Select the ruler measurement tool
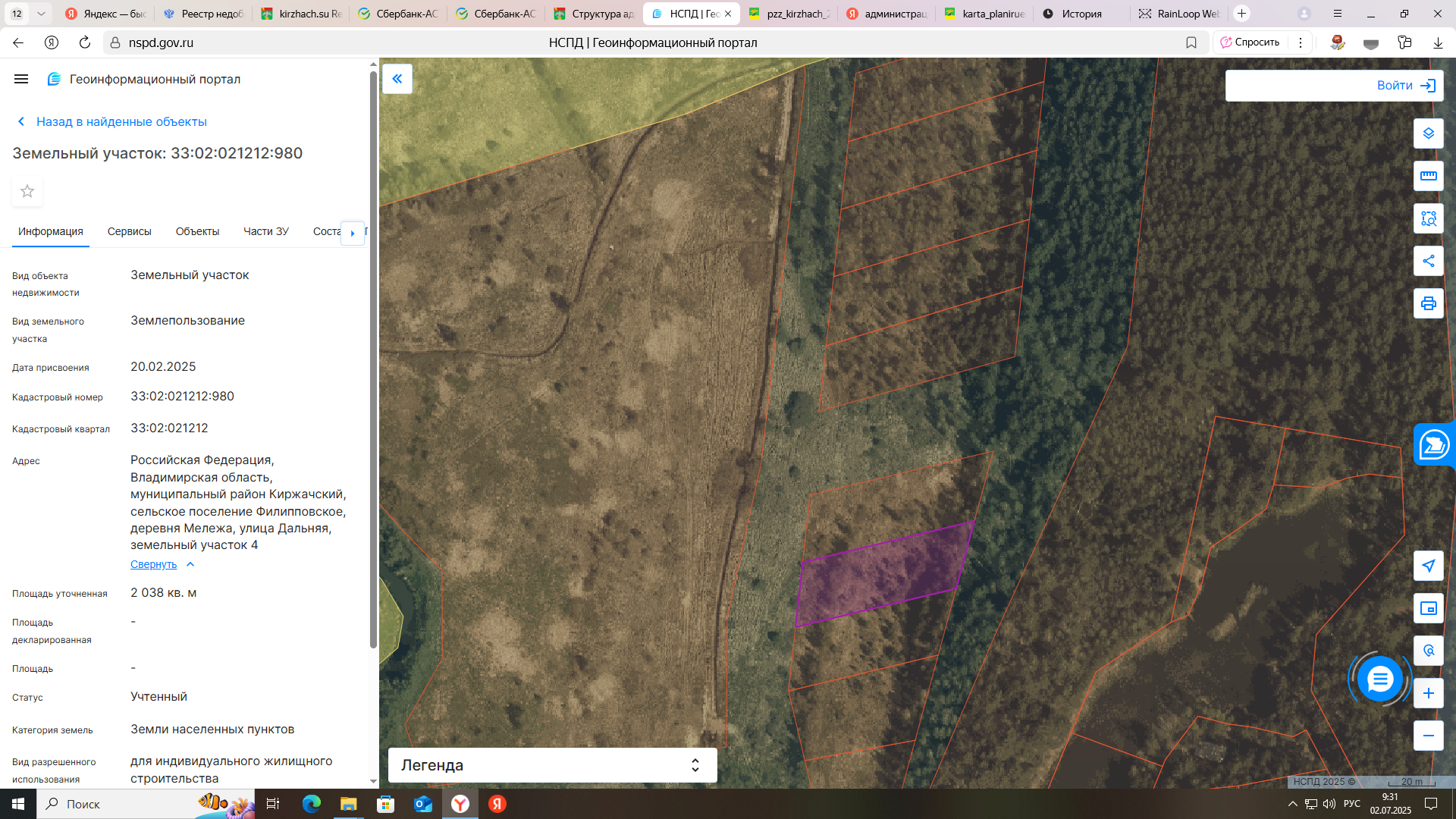 pos(1428,176)
